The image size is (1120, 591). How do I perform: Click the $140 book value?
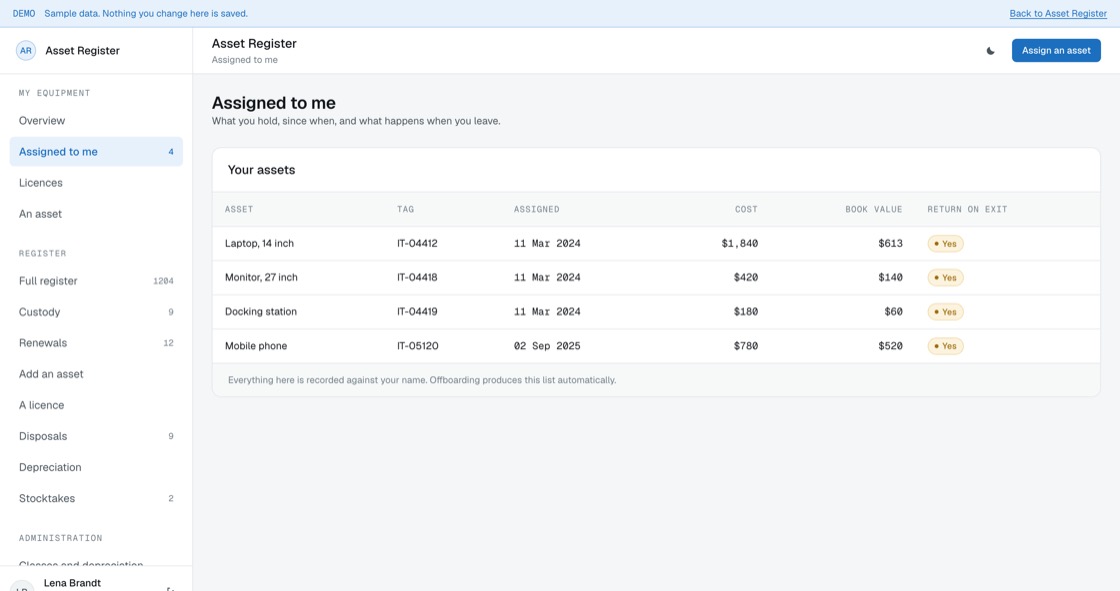(890, 277)
